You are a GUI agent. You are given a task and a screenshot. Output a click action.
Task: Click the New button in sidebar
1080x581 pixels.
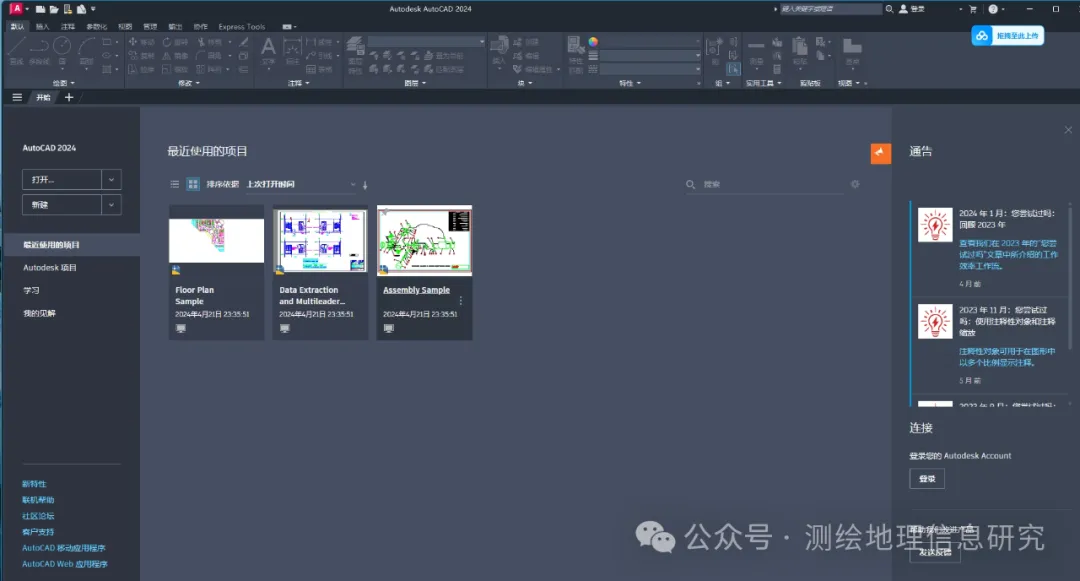coord(62,205)
